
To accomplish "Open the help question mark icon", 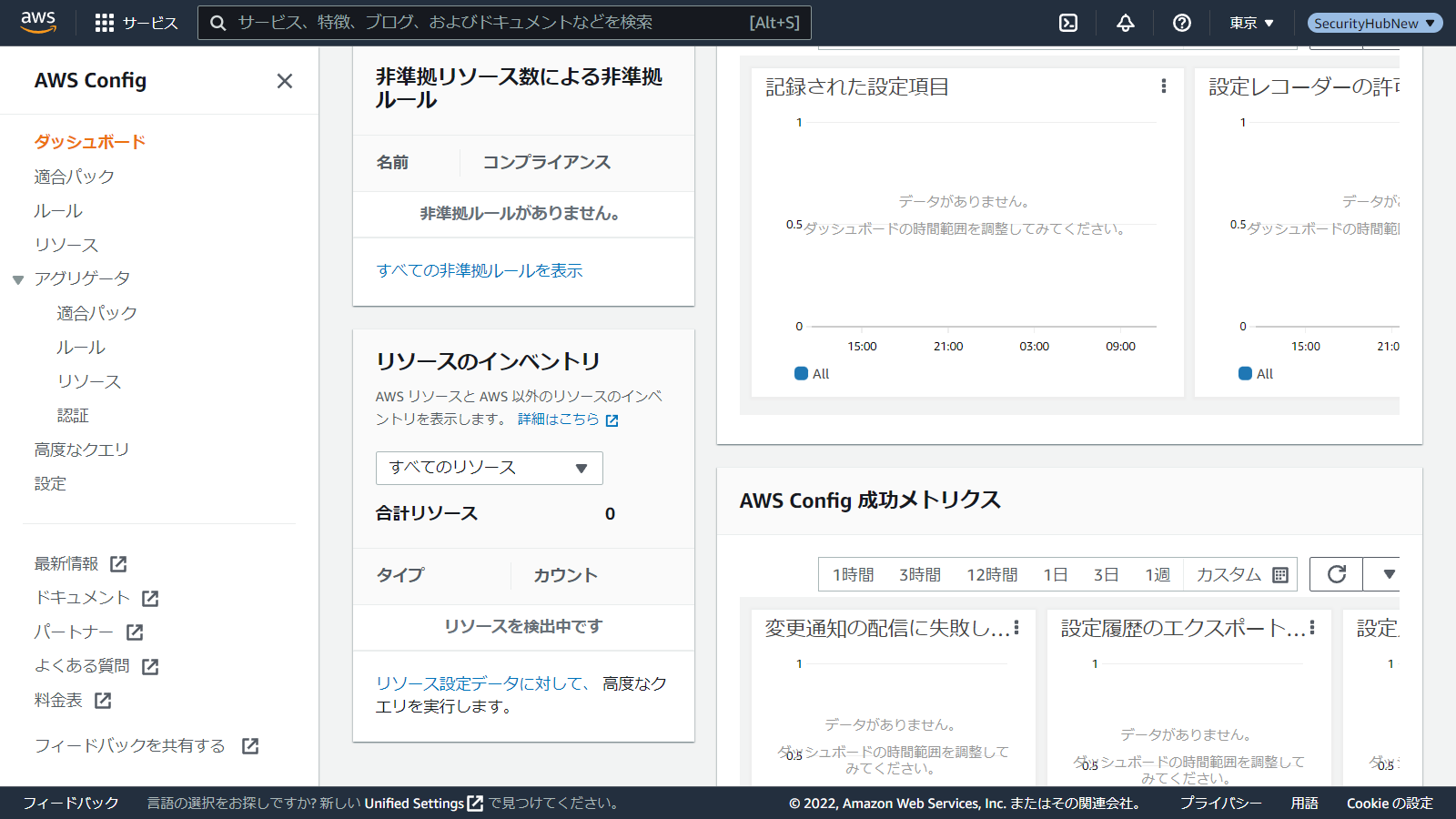I will tap(1182, 23).
